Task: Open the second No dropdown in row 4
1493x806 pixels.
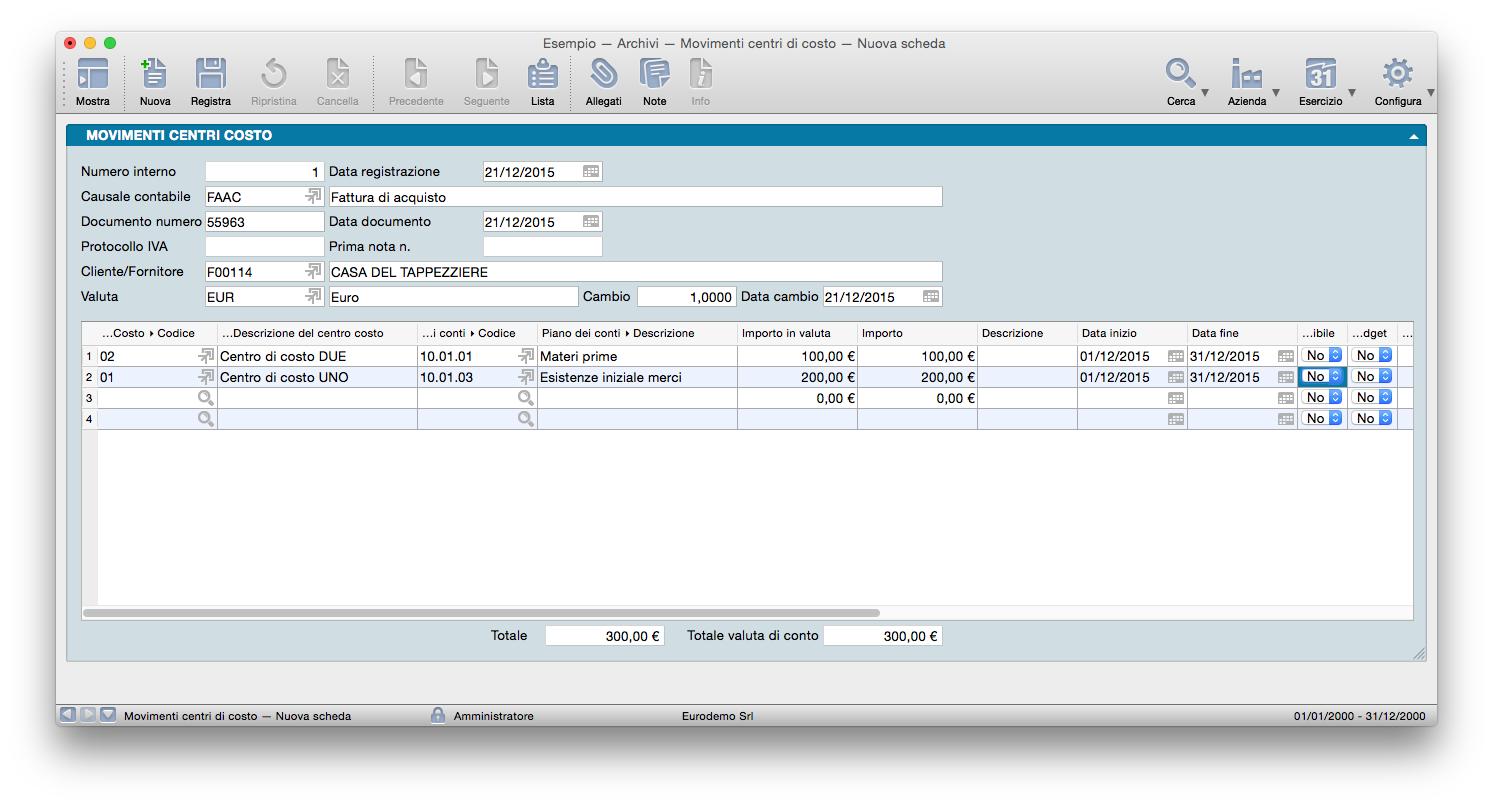Action: (x=1372, y=419)
